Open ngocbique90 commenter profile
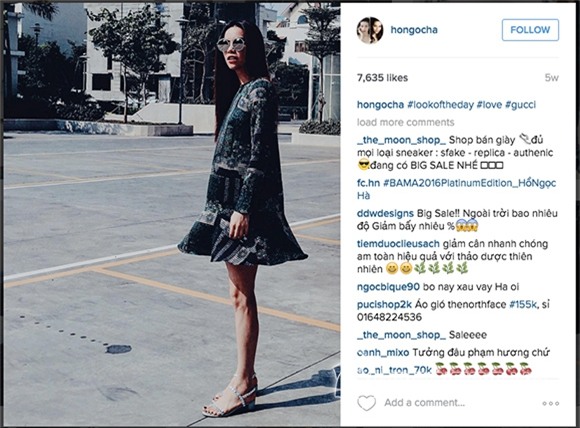The width and height of the screenshot is (580, 428). coord(388,287)
